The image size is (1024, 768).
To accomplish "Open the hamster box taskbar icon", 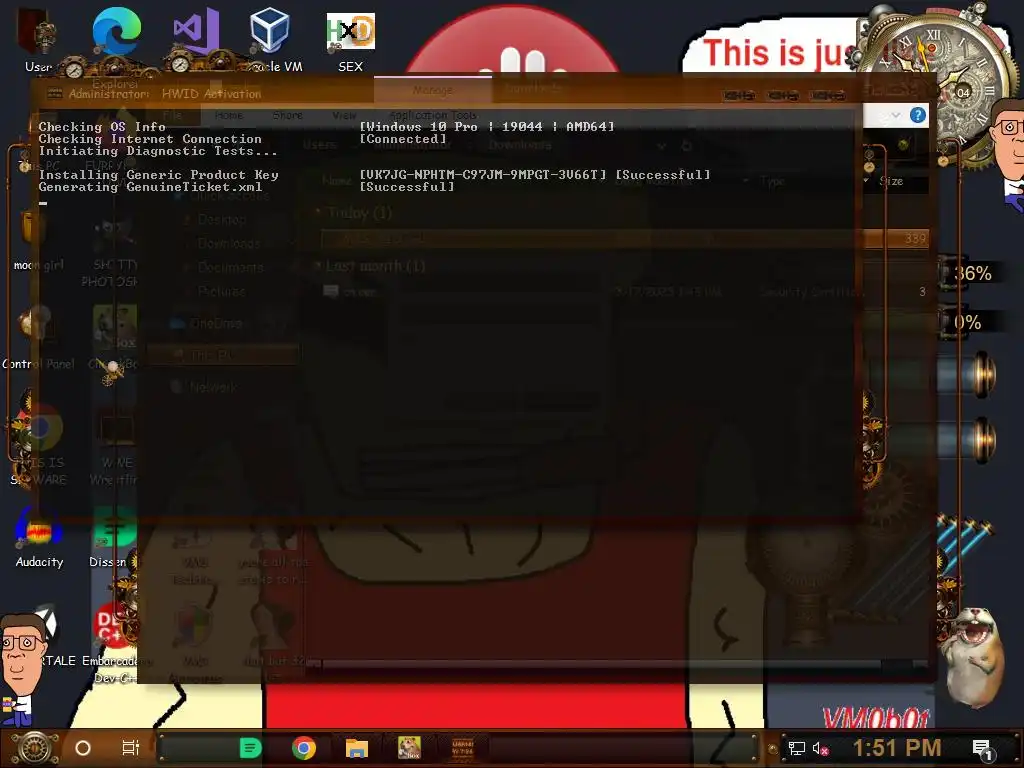I will click(x=409, y=748).
